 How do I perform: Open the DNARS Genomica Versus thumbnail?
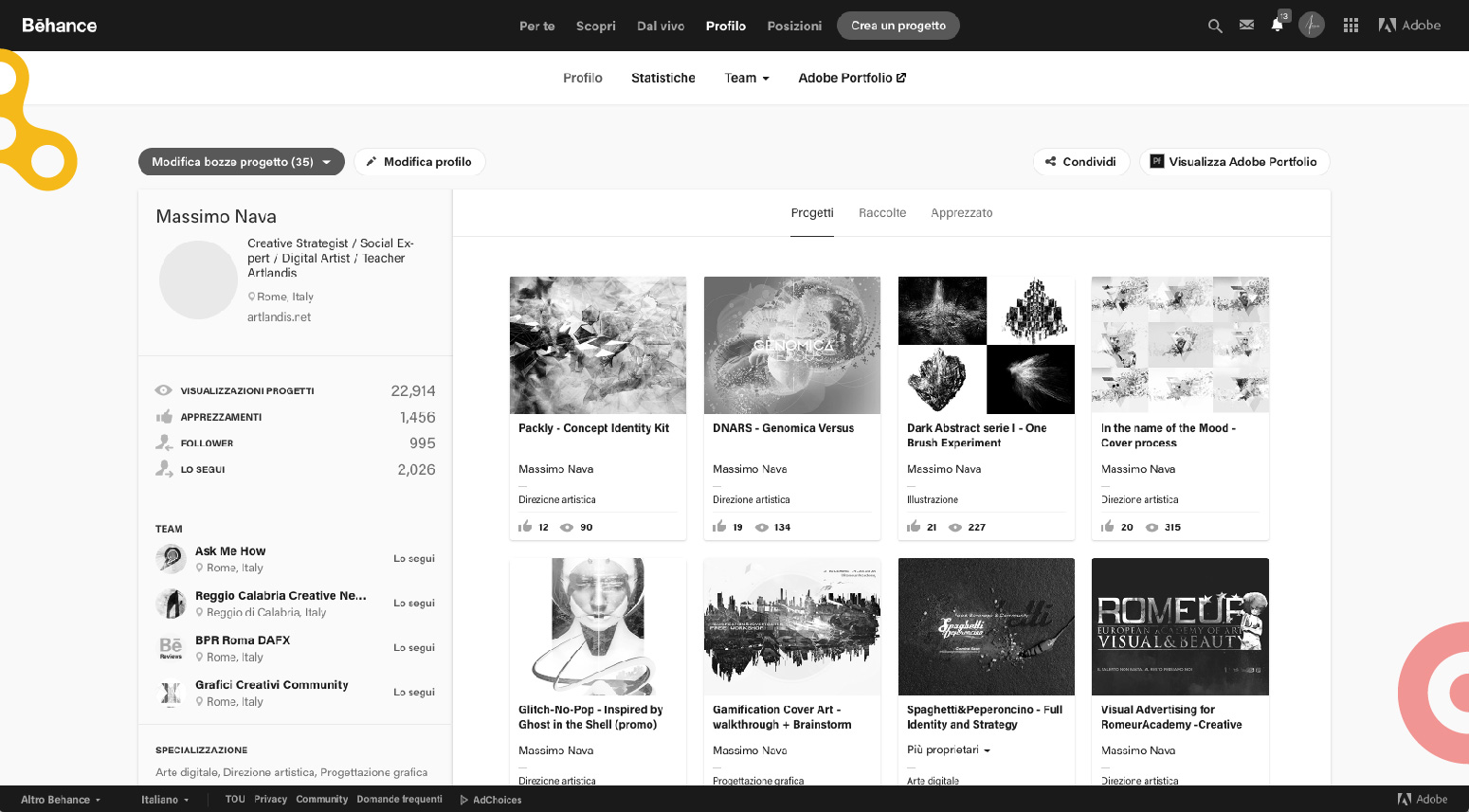tap(791, 345)
